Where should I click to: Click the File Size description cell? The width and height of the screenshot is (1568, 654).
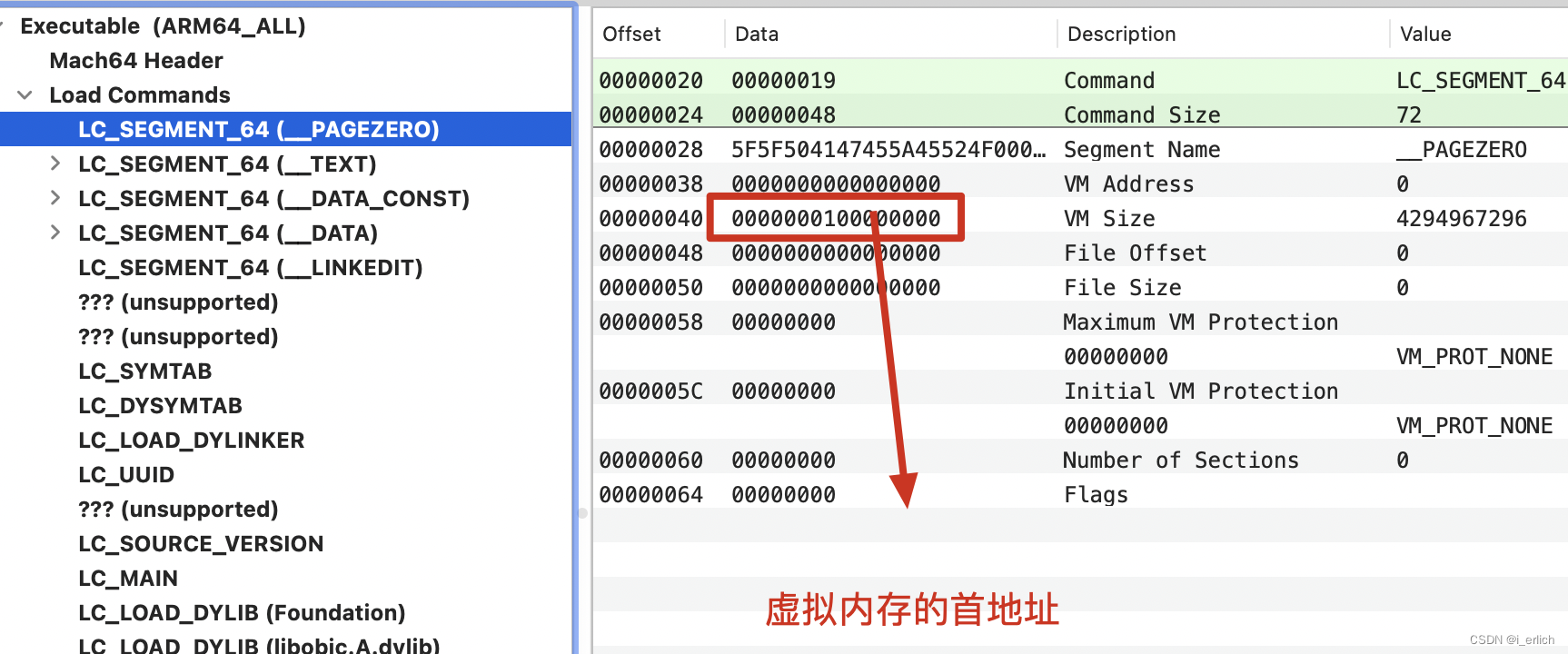(1123, 288)
